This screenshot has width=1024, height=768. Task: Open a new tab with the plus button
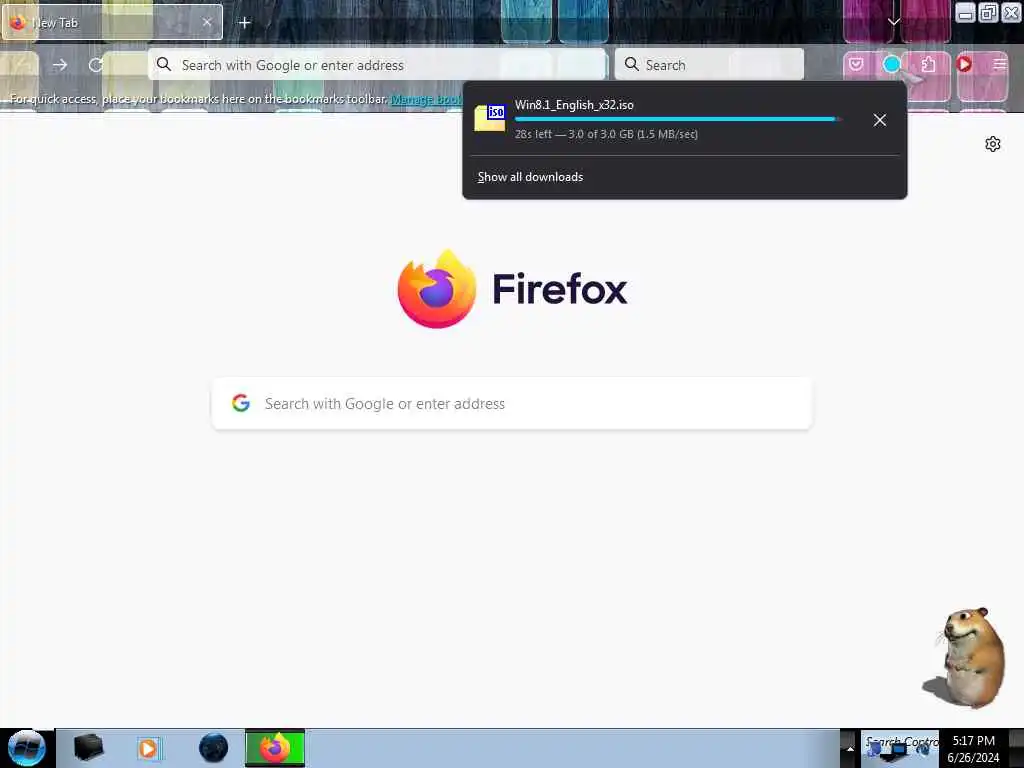point(244,23)
